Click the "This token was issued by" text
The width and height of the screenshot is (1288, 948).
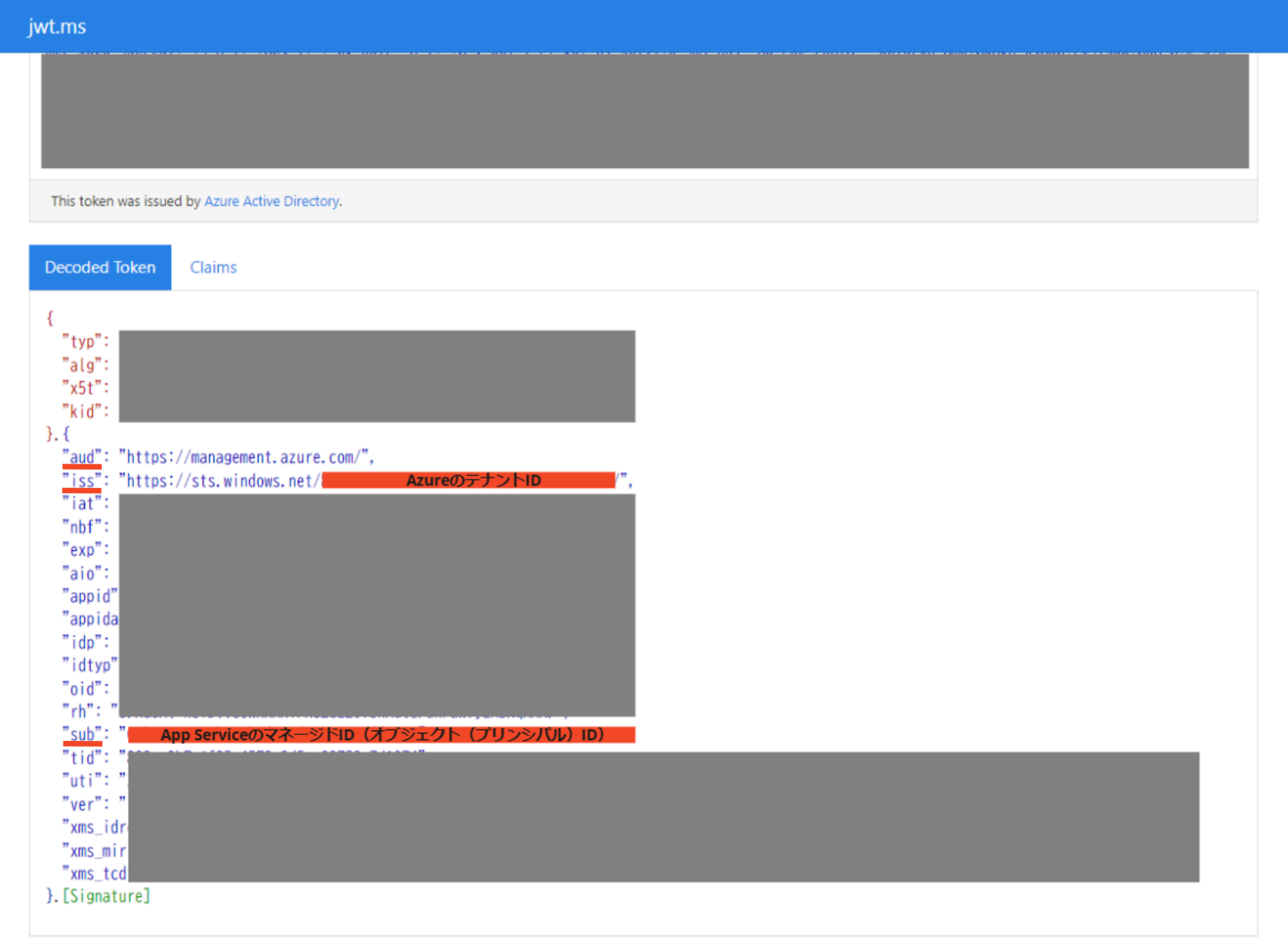pos(125,201)
